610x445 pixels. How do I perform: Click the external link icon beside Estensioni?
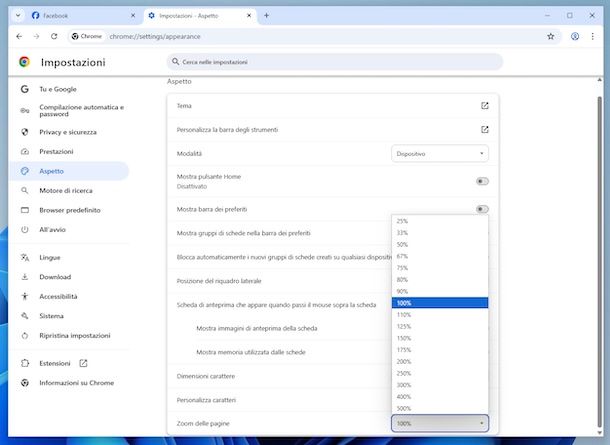(83, 363)
